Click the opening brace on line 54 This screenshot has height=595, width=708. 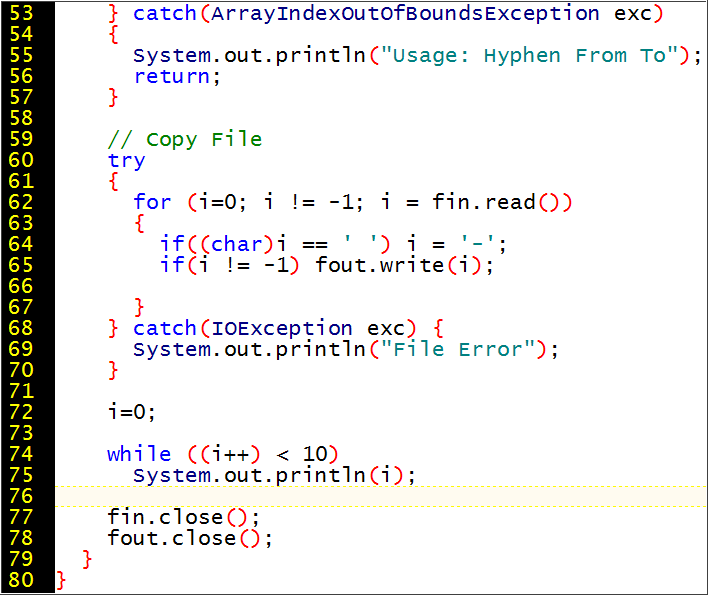click(113, 35)
